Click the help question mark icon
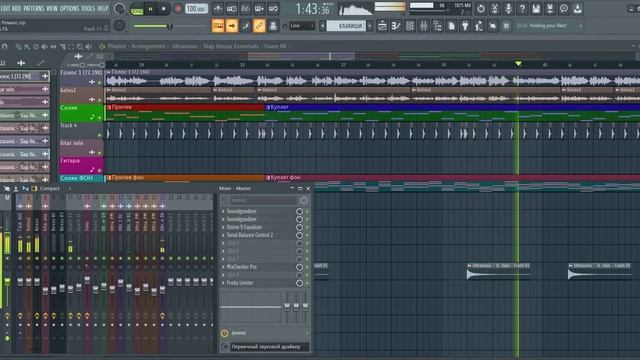Screen dimensions: 640x360 pos(522,8)
